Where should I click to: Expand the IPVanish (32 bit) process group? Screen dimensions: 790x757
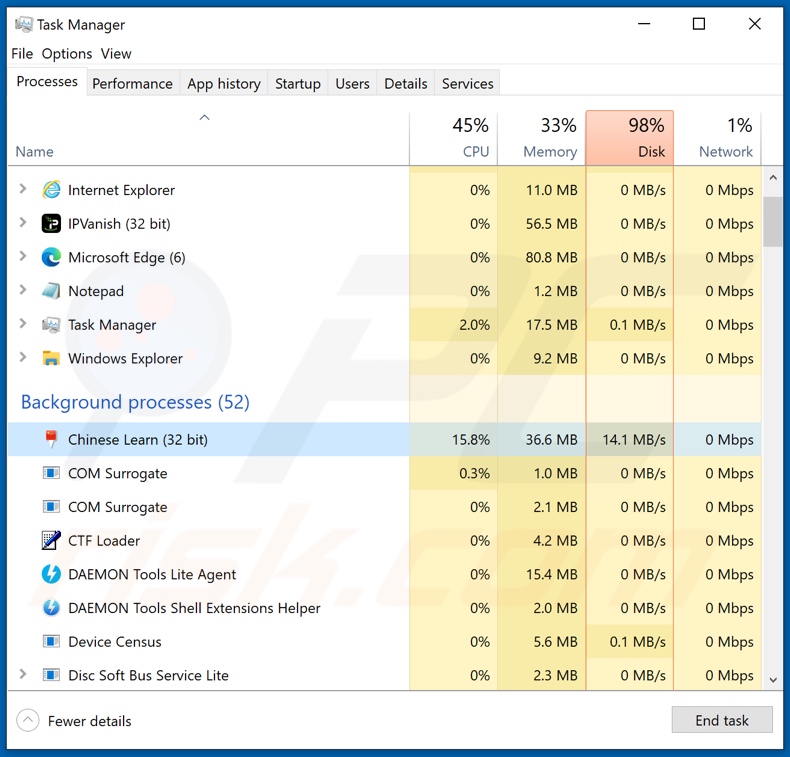click(x=23, y=222)
